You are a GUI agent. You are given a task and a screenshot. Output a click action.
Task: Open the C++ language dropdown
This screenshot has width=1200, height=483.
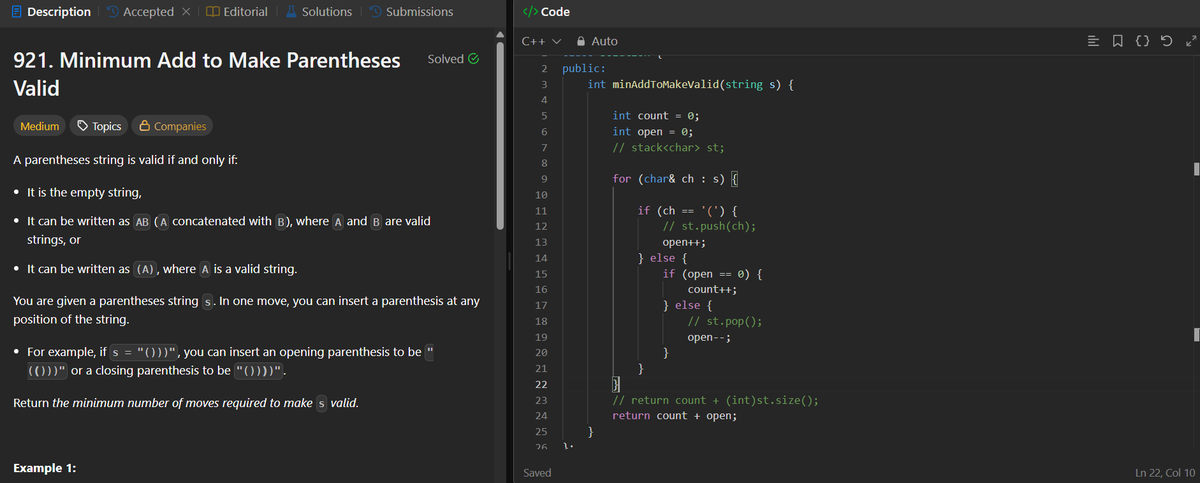tap(542, 41)
